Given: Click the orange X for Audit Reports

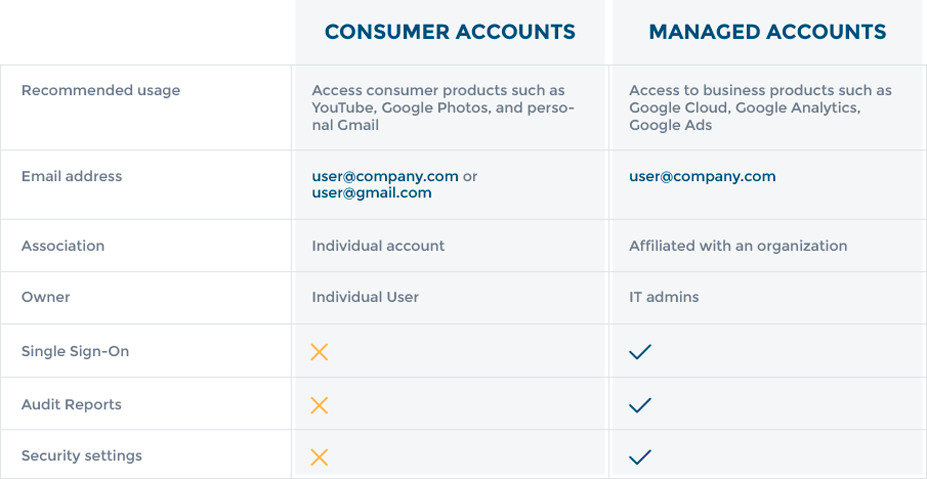Looking at the screenshot, I should pos(319,405).
